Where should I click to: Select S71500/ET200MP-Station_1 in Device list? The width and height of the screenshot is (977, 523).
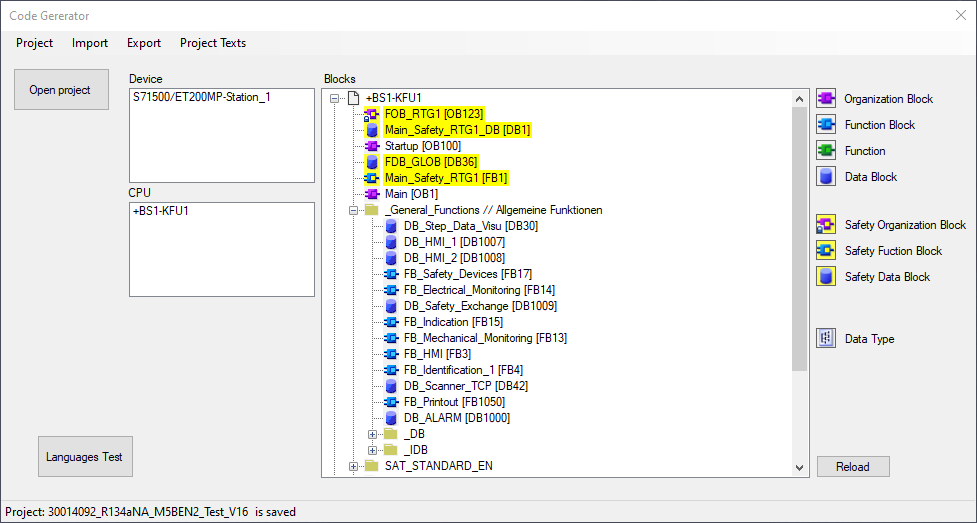[202, 98]
